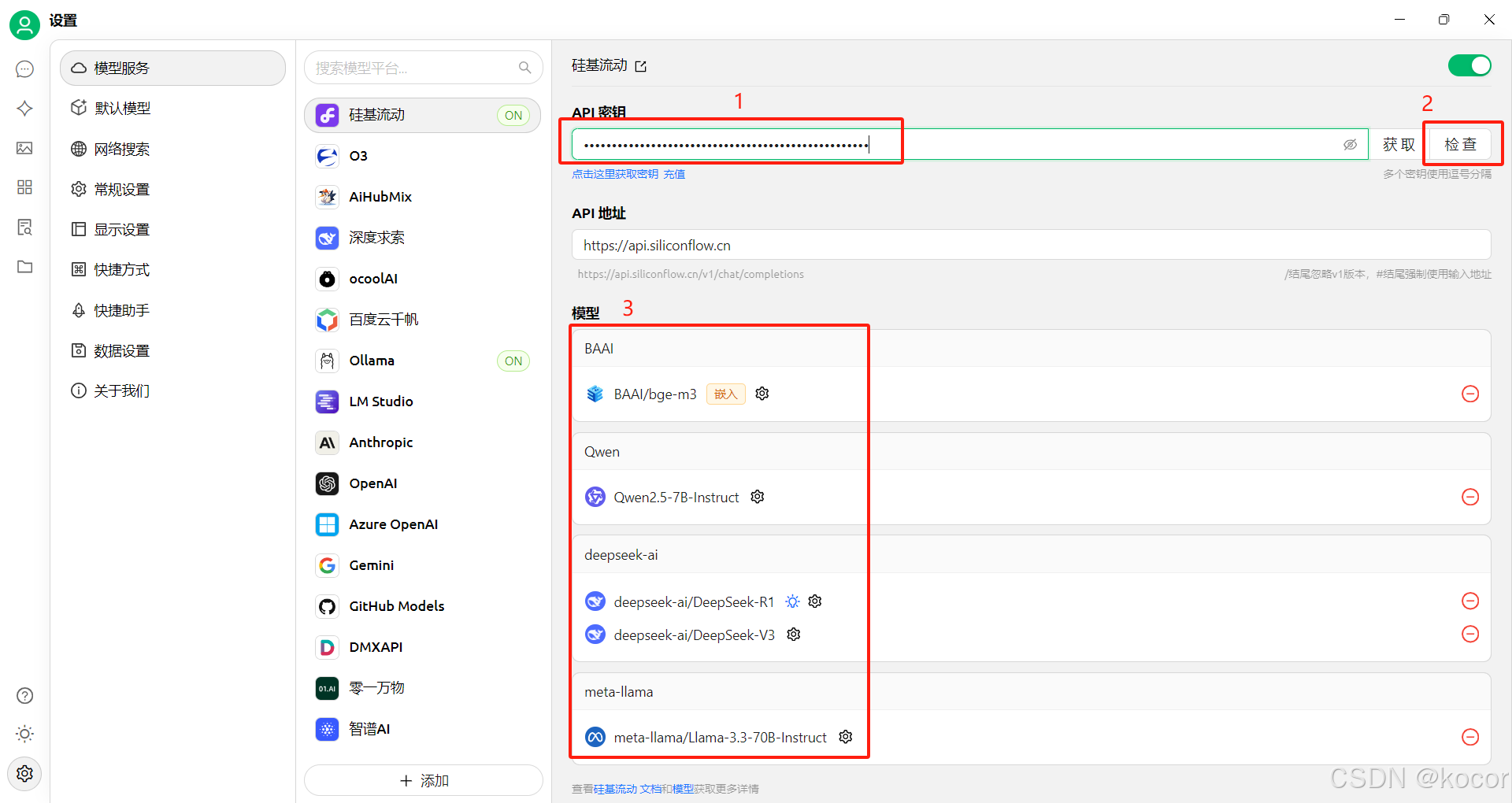Select Anthropic provider in list
This screenshot has height=803, width=1512.
coord(423,442)
